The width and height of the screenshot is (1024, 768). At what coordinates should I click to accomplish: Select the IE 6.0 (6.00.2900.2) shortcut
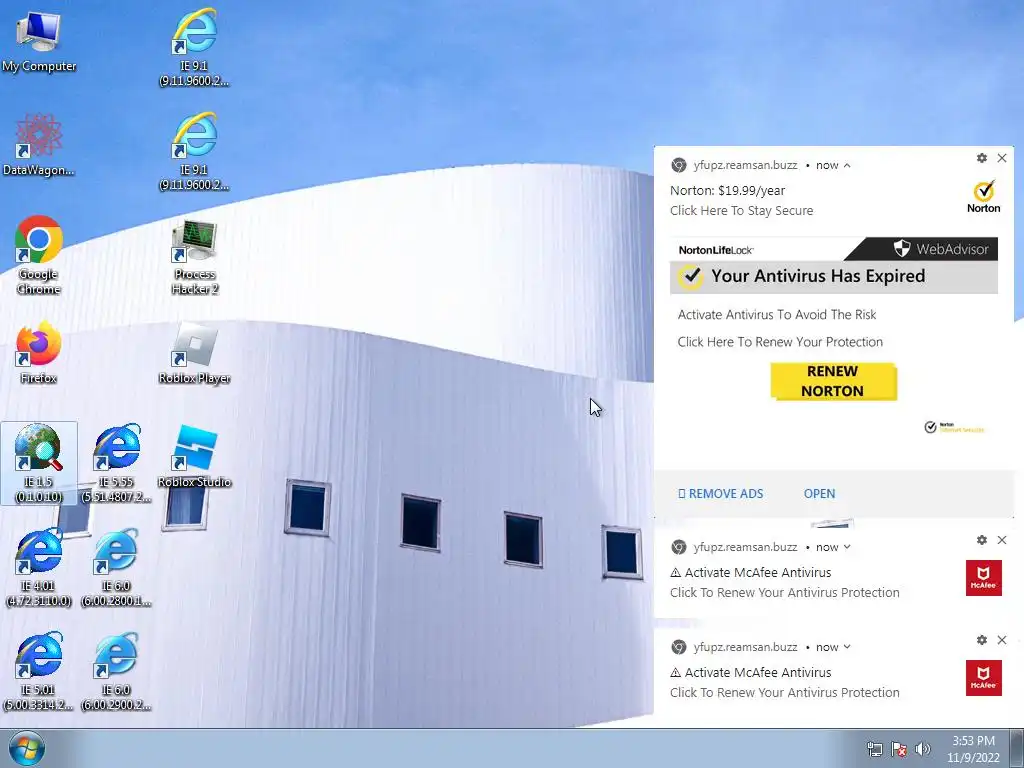[117, 671]
